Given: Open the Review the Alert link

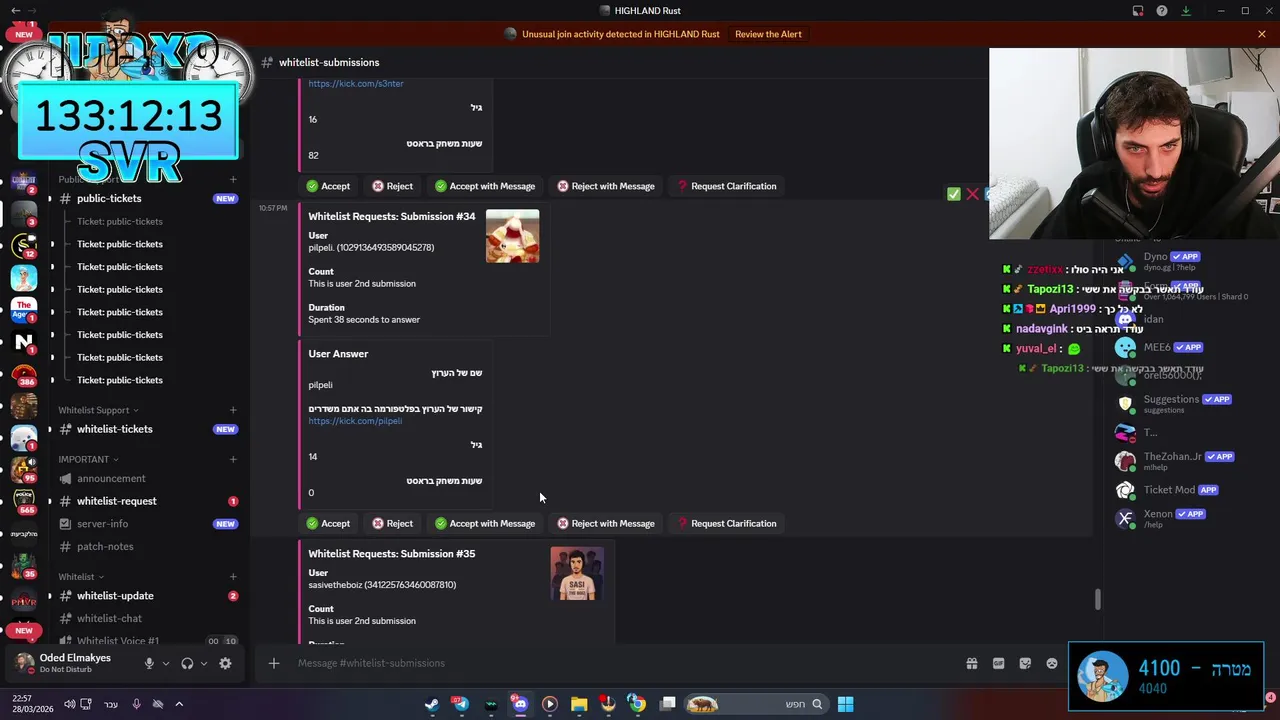Looking at the screenshot, I should click(768, 34).
